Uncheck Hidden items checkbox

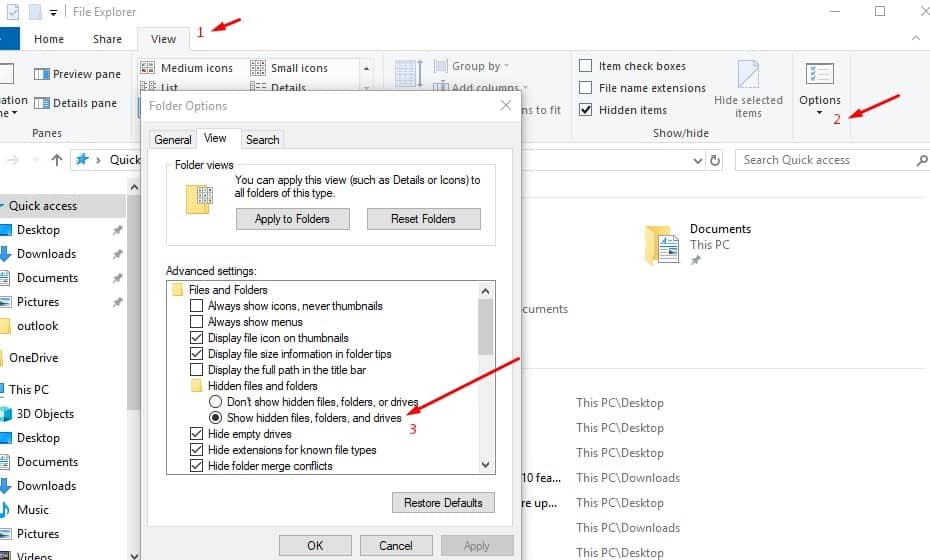(585, 110)
